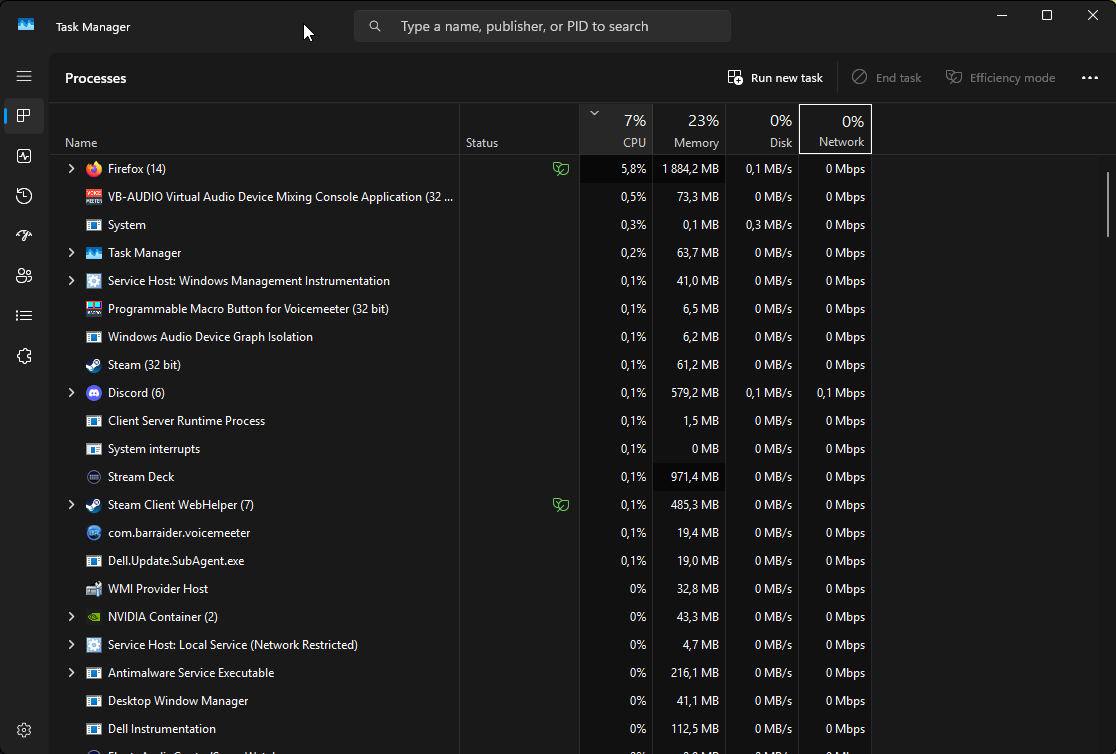Click Discord memory value 579,2 MB
1116x754 pixels.
[x=695, y=393]
